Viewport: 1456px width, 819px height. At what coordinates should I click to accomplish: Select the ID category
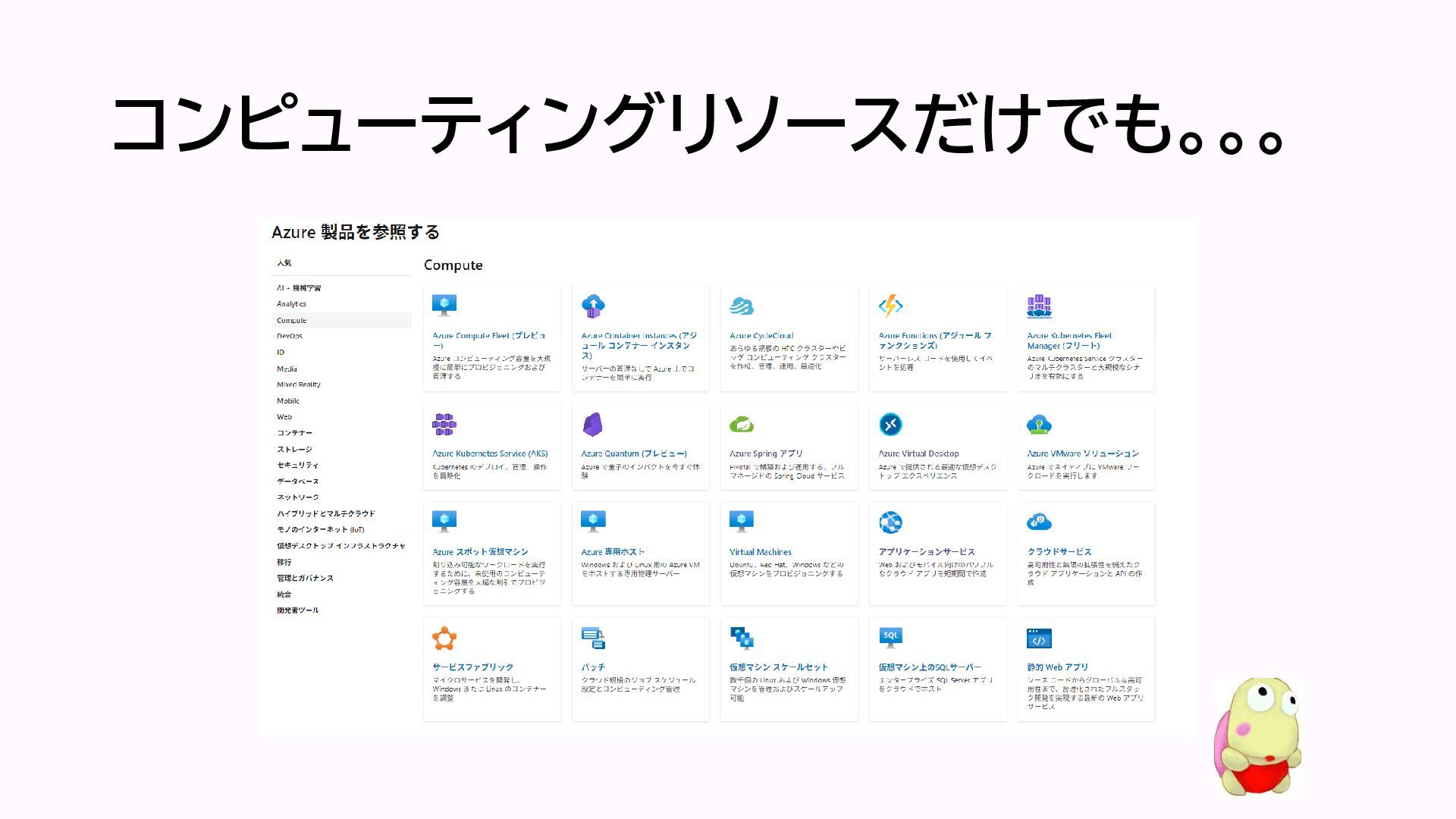(x=281, y=353)
